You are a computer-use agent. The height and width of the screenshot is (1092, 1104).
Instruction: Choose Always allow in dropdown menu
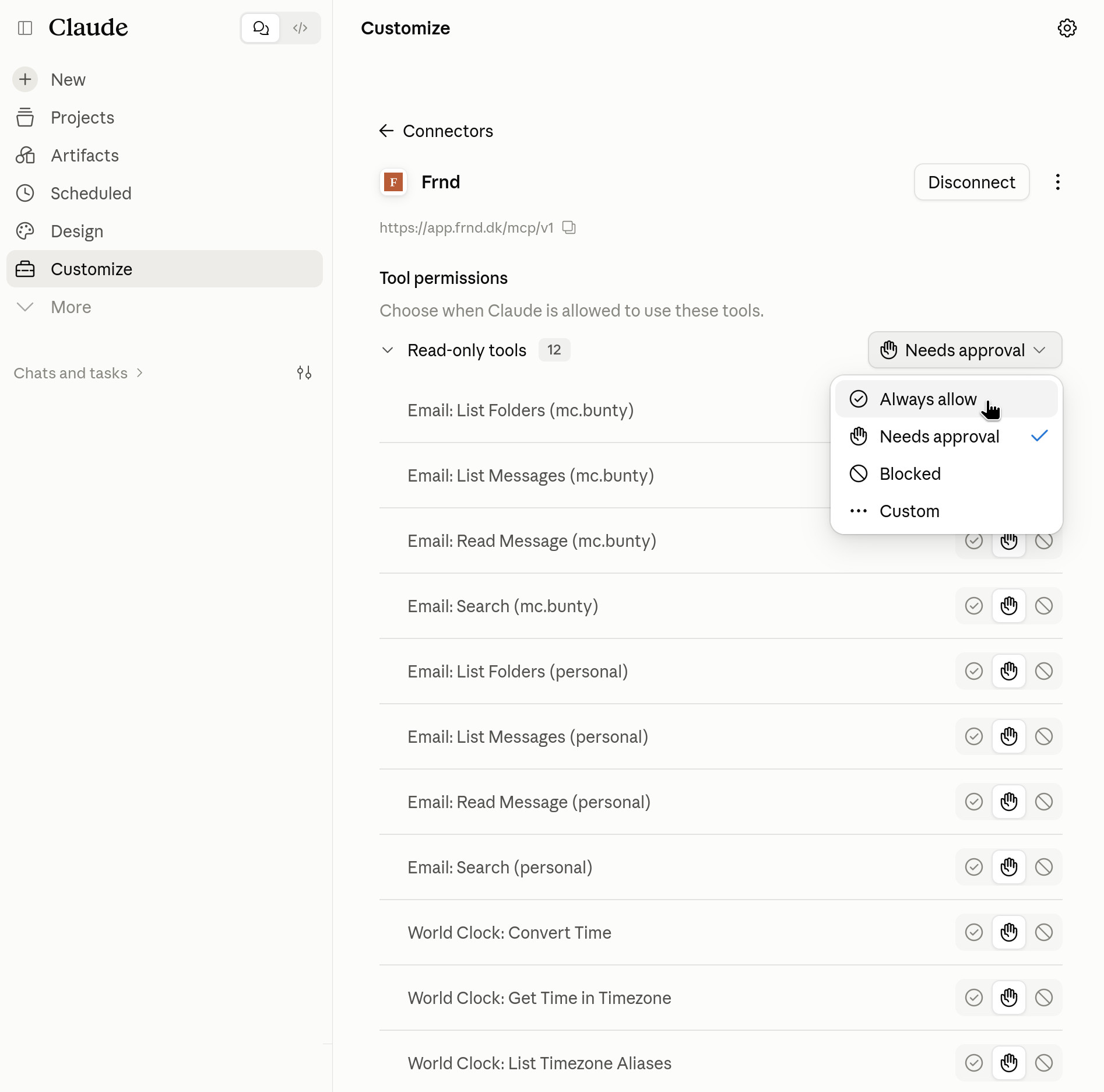pos(946,399)
